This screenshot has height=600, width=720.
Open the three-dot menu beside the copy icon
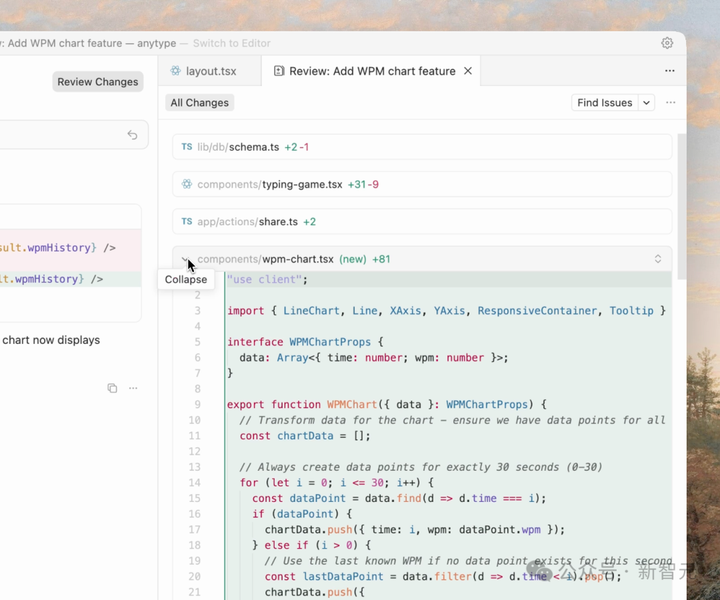pyautogui.click(x=133, y=388)
